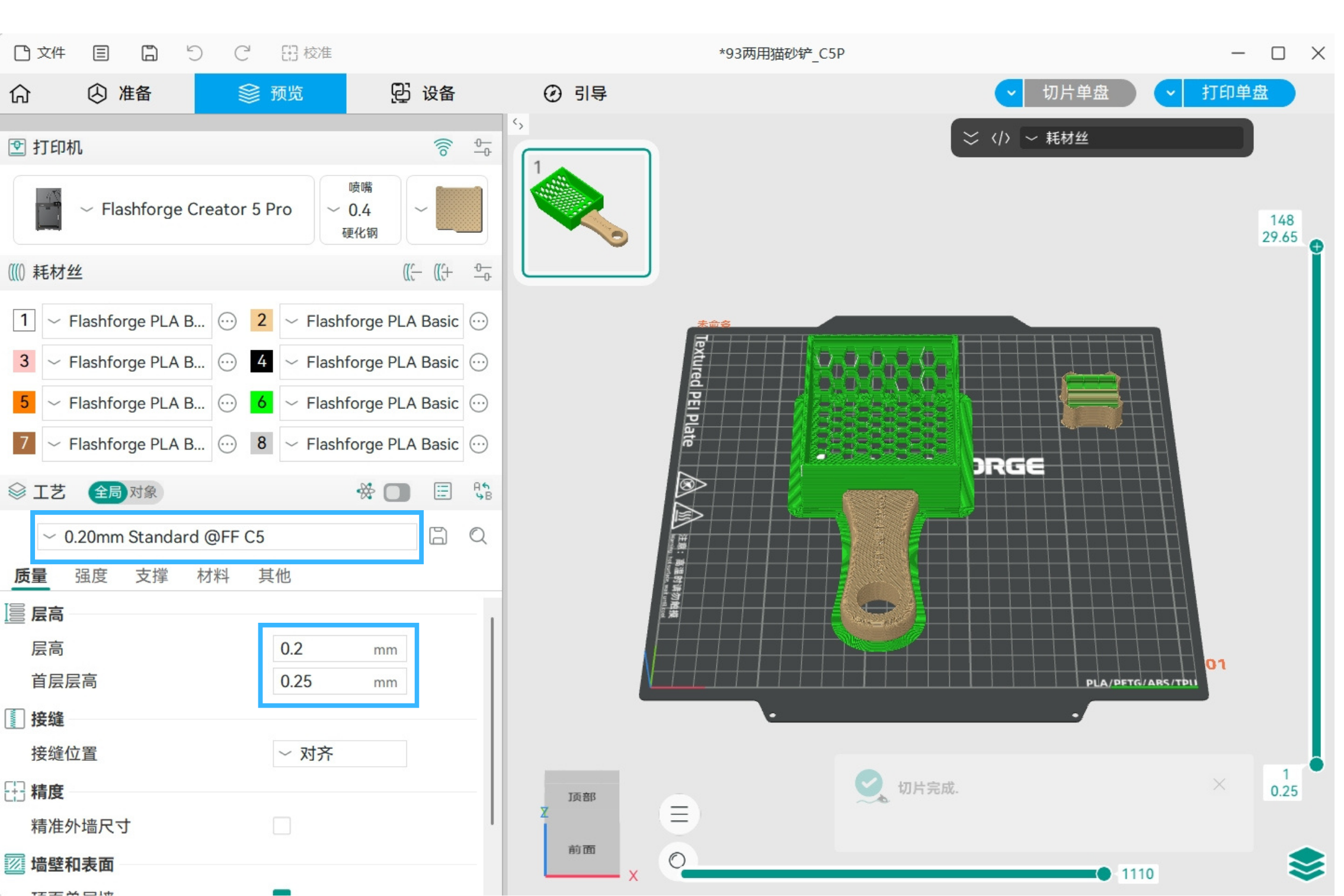Open the 0.20mm Standard @FF C5 preset dropdown

coord(228,537)
